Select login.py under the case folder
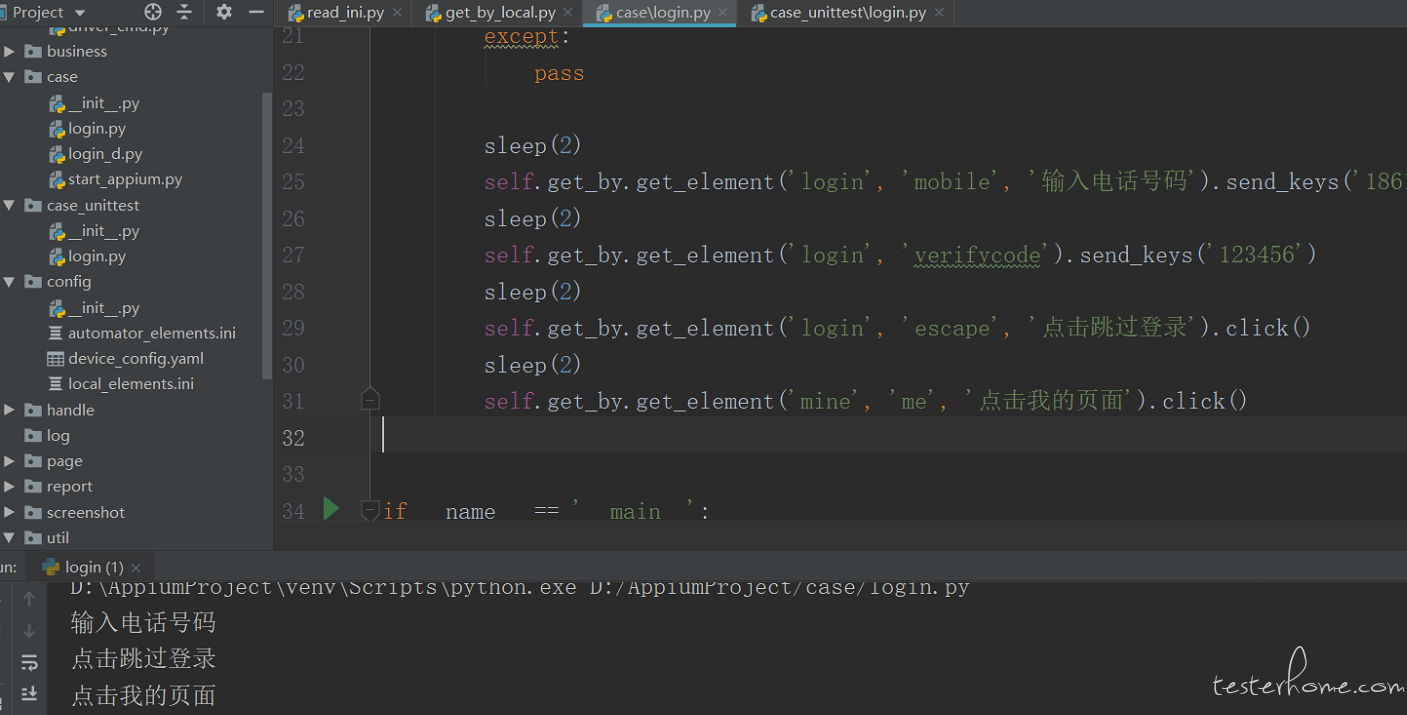 (x=97, y=128)
